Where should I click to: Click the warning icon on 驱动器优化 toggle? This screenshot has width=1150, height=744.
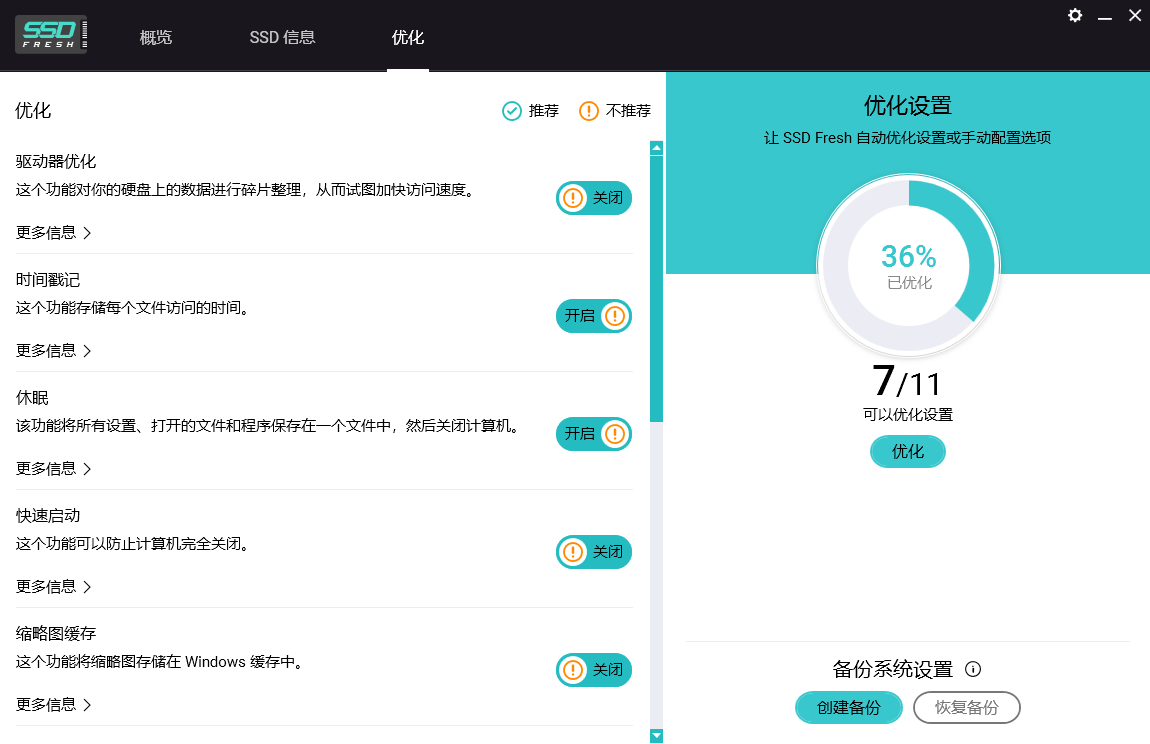[x=573, y=198]
